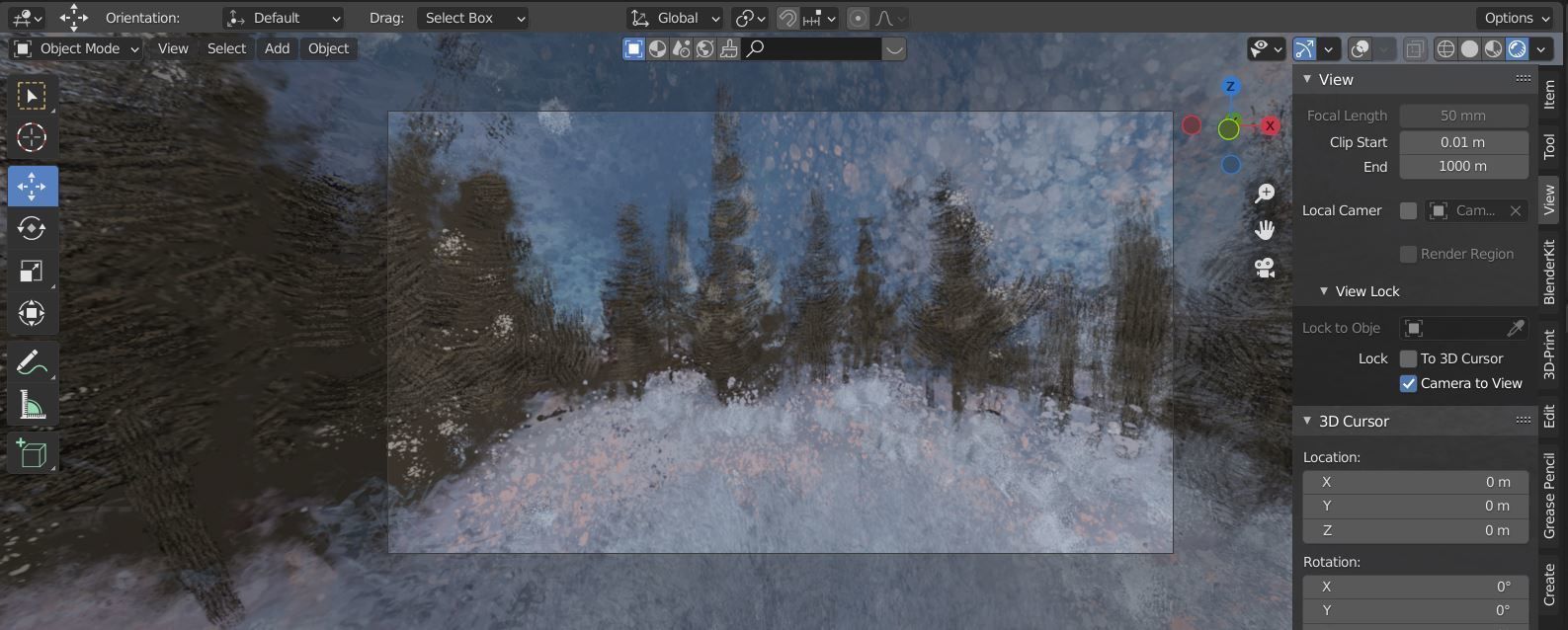Adjust the Clip Start value field
The height and width of the screenshot is (630, 1568).
click(x=1463, y=142)
